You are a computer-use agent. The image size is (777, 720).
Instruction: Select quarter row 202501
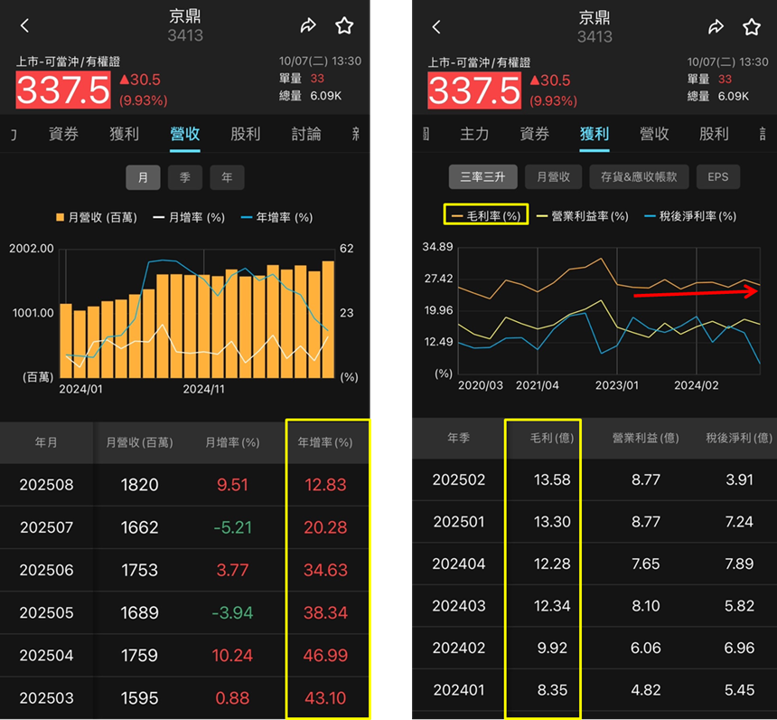pyautogui.click(x=595, y=522)
